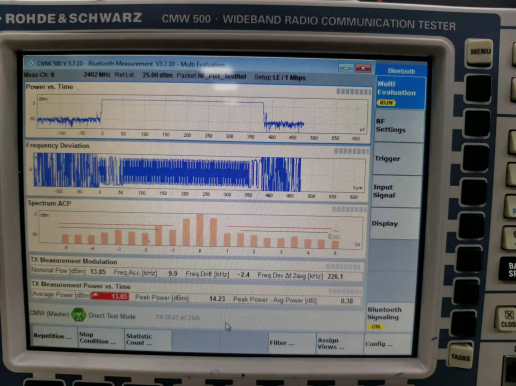Open Assign Views... hotkey
The height and width of the screenshot is (386, 516).
pos(339,343)
